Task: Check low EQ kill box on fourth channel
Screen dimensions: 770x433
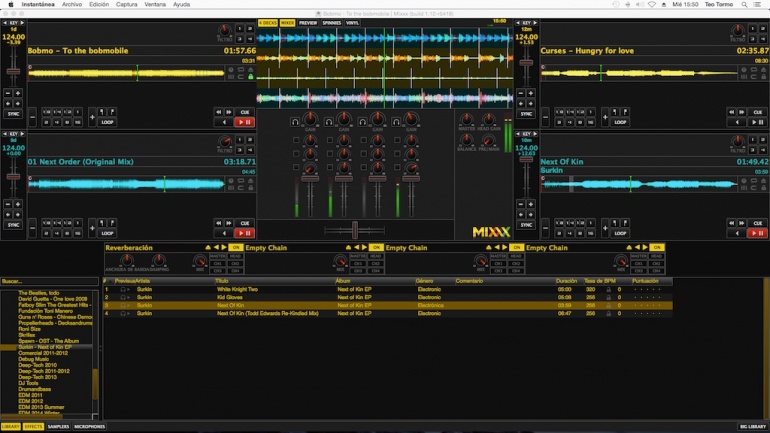Action: click(x=397, y=168)
